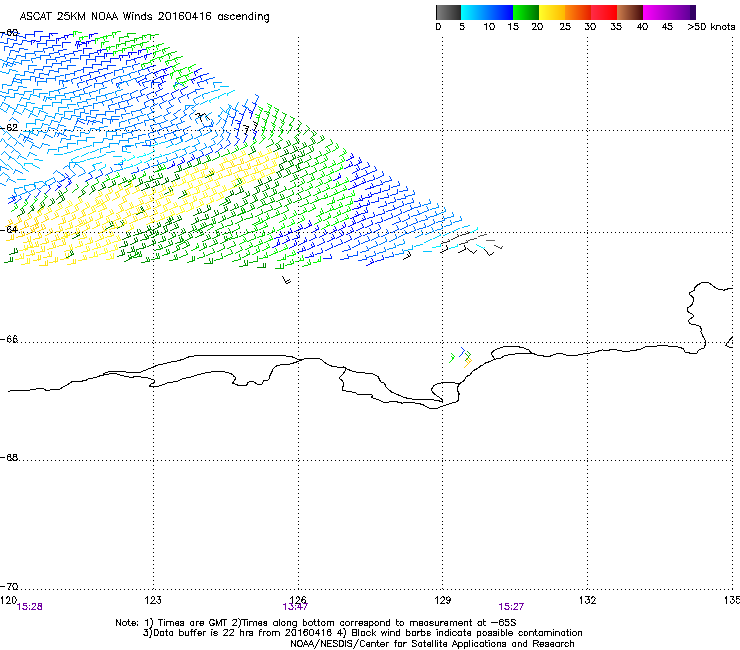This screenshot has height=650, width=740.
Task: Click the '>50 knots' legend label
Action: (711, 27)
